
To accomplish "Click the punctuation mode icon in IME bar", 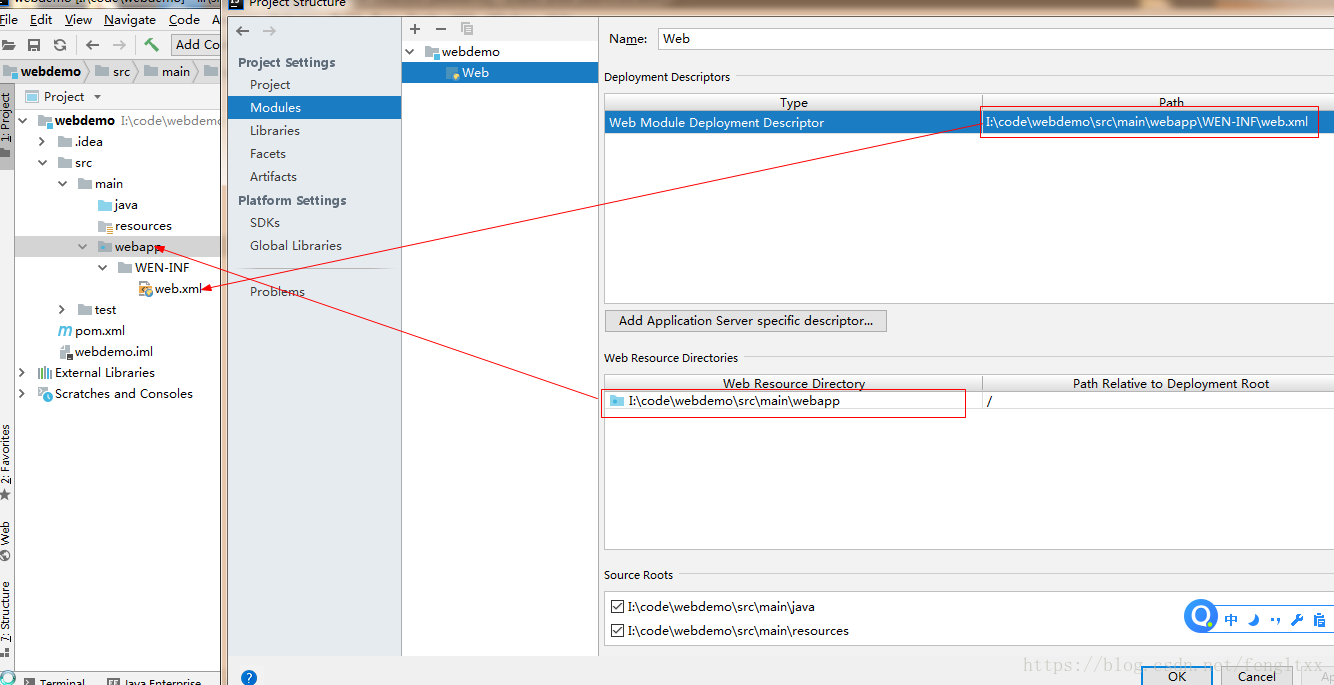I will 1275,620.
